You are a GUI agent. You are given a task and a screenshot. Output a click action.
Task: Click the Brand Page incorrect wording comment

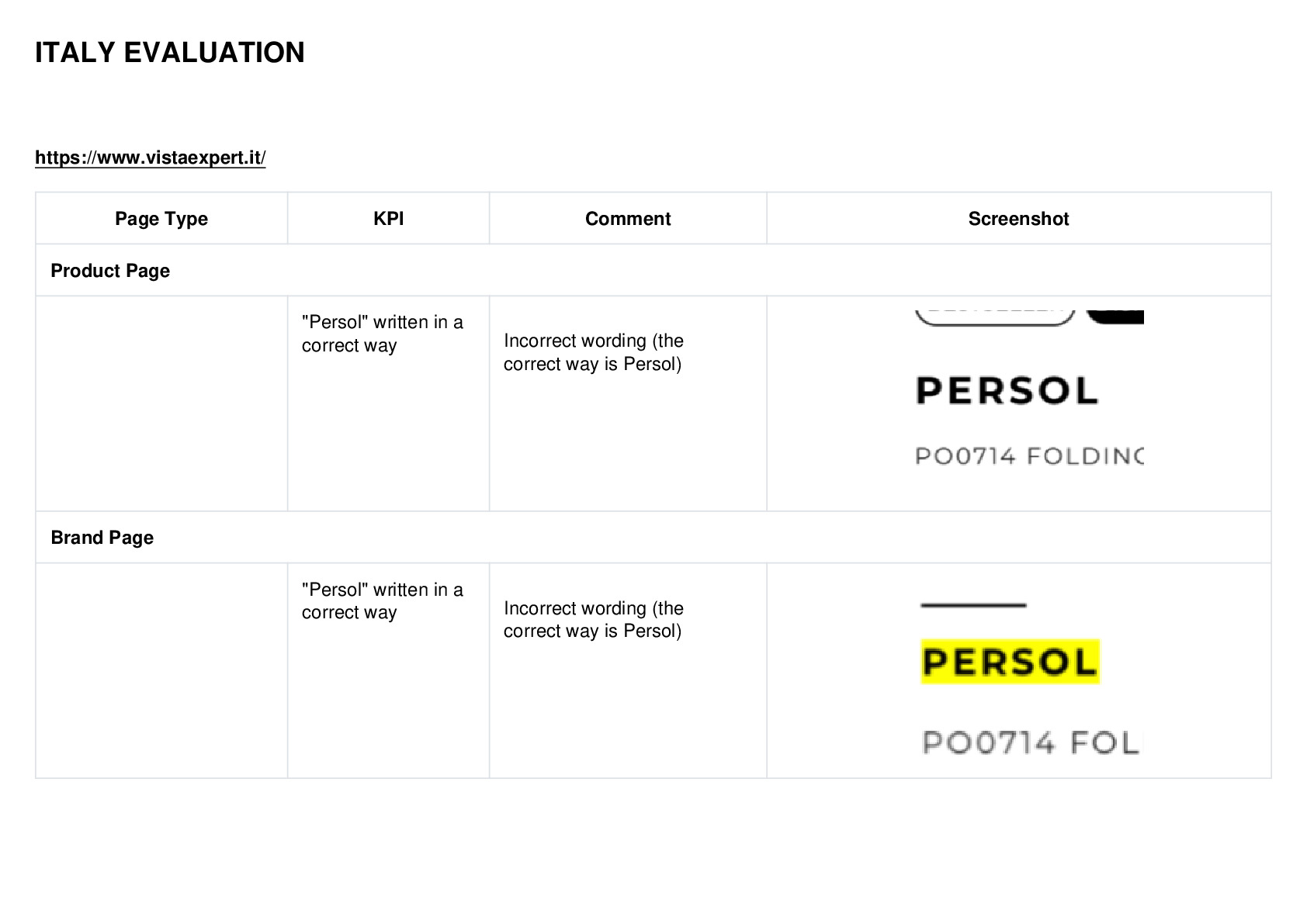pos(594,619)
